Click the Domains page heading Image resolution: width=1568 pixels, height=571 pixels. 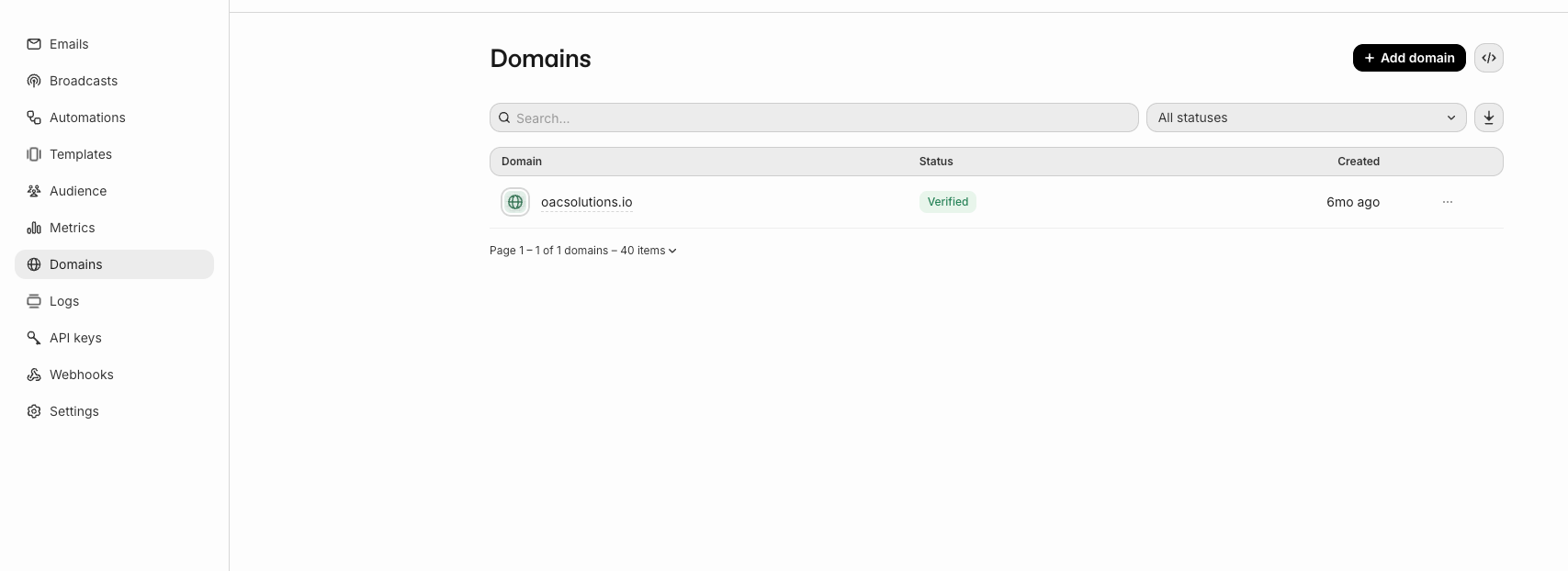pos(540,58)
